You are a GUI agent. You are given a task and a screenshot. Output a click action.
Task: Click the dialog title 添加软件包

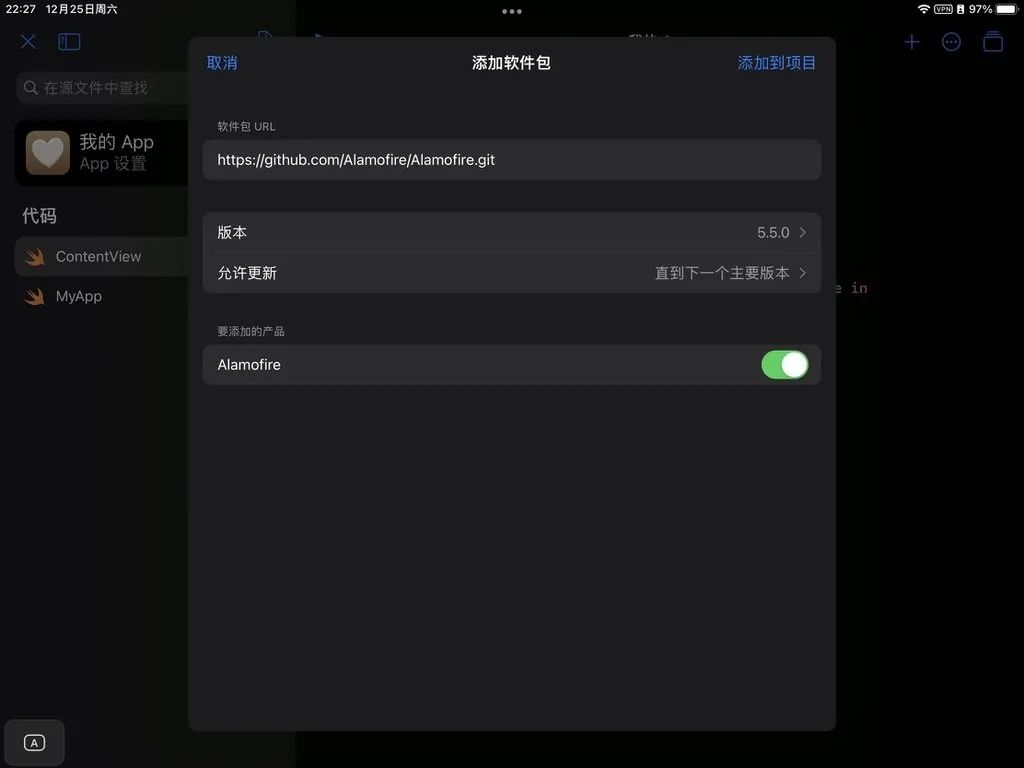[511, 63]
